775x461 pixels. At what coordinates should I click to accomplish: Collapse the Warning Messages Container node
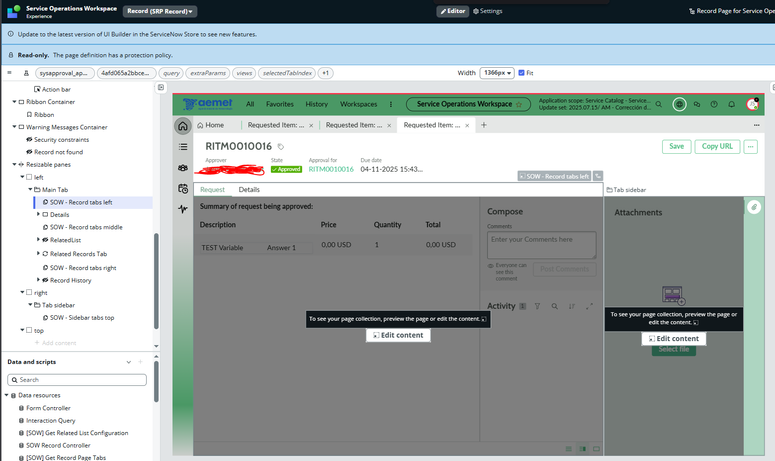click(x=14, y=127)
